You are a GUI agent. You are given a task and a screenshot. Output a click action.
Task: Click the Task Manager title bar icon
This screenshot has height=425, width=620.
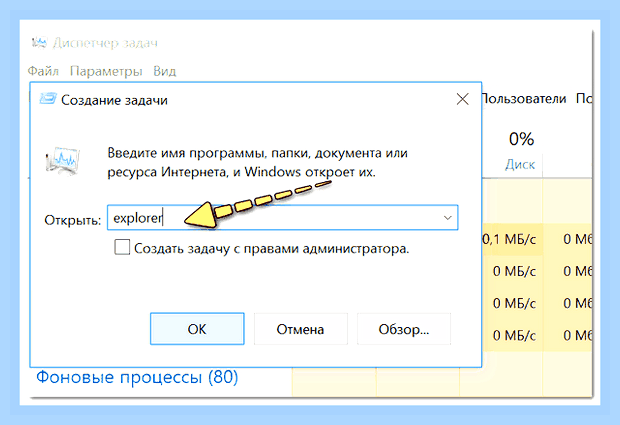coord(39,42)
